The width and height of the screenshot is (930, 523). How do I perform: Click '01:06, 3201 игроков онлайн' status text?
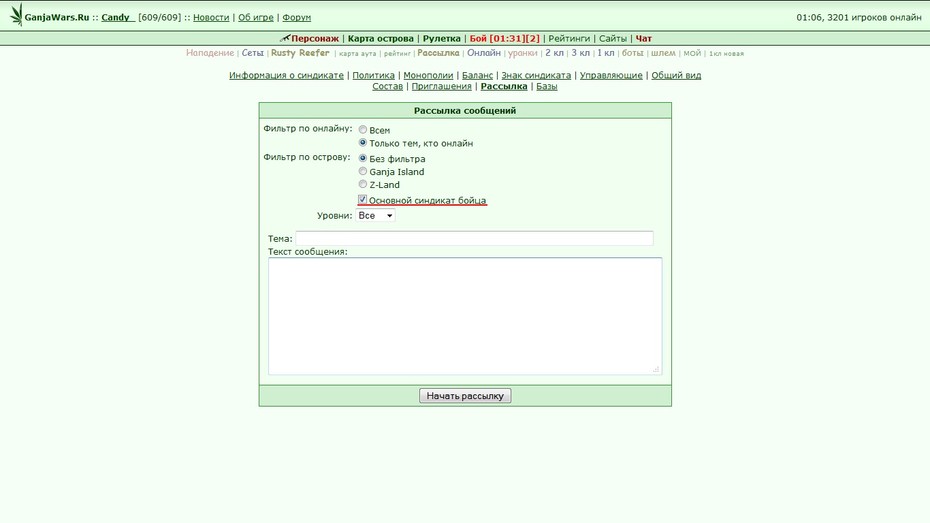click(x=859, y=17)
